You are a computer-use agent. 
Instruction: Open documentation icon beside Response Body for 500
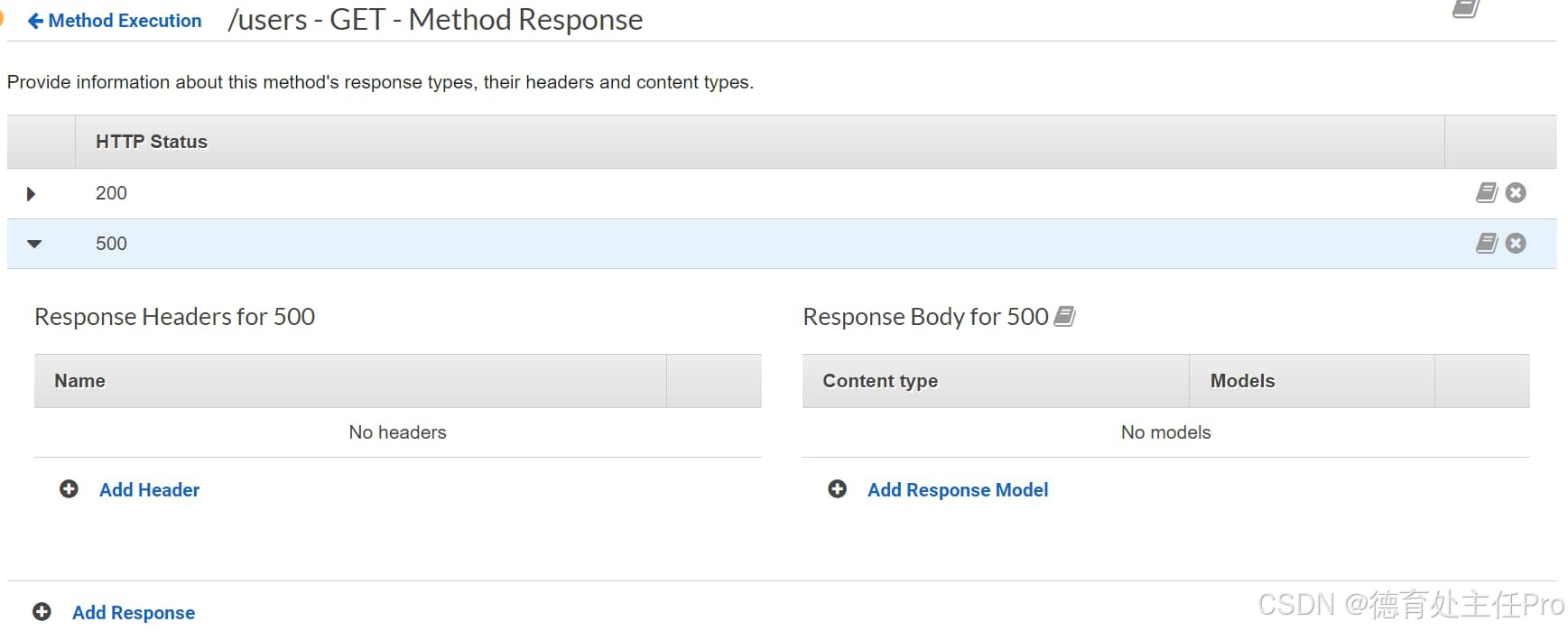tap(1065, 316)
